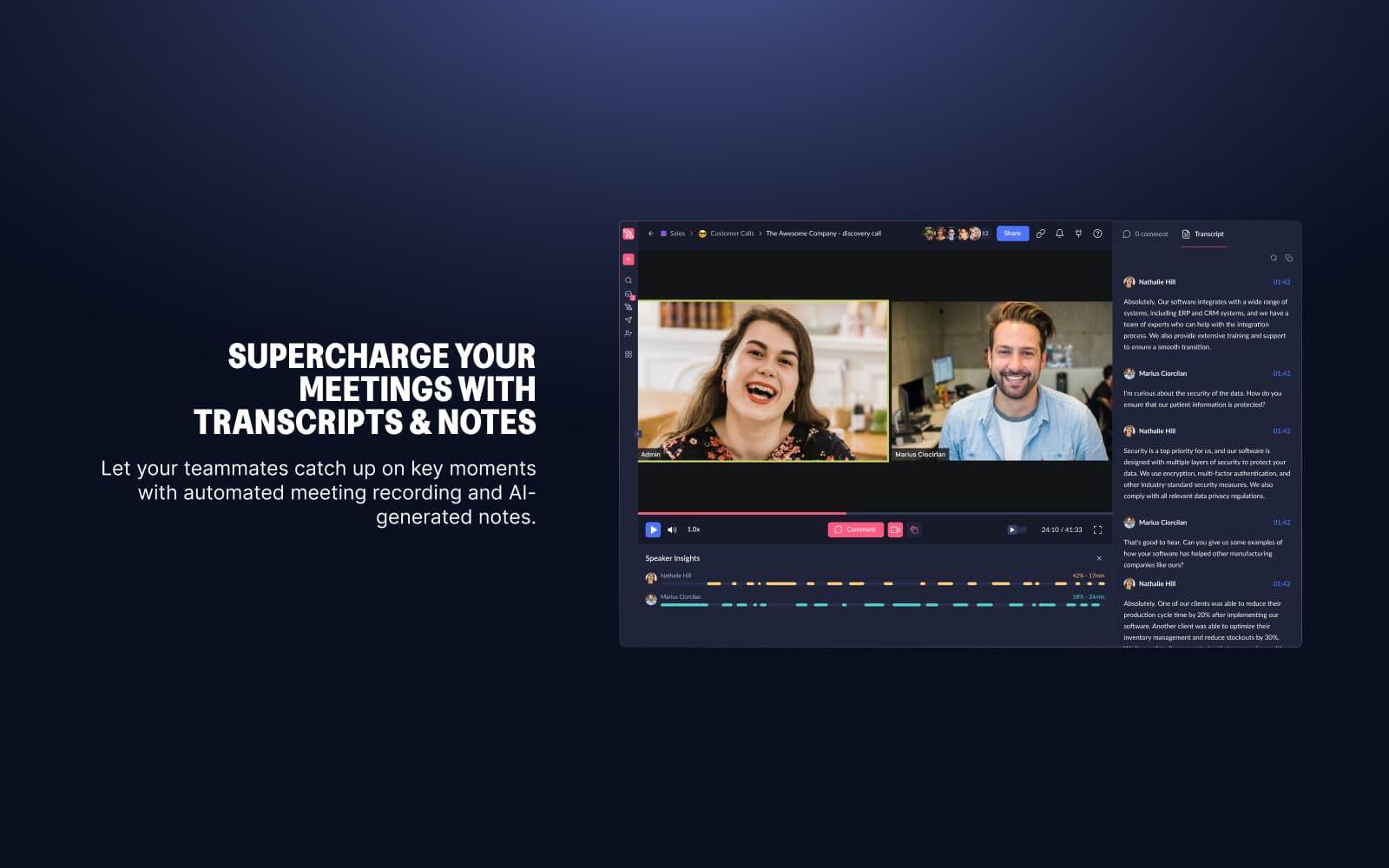
Task: Click the integrations plug icon
Action: click(1079, 233)
